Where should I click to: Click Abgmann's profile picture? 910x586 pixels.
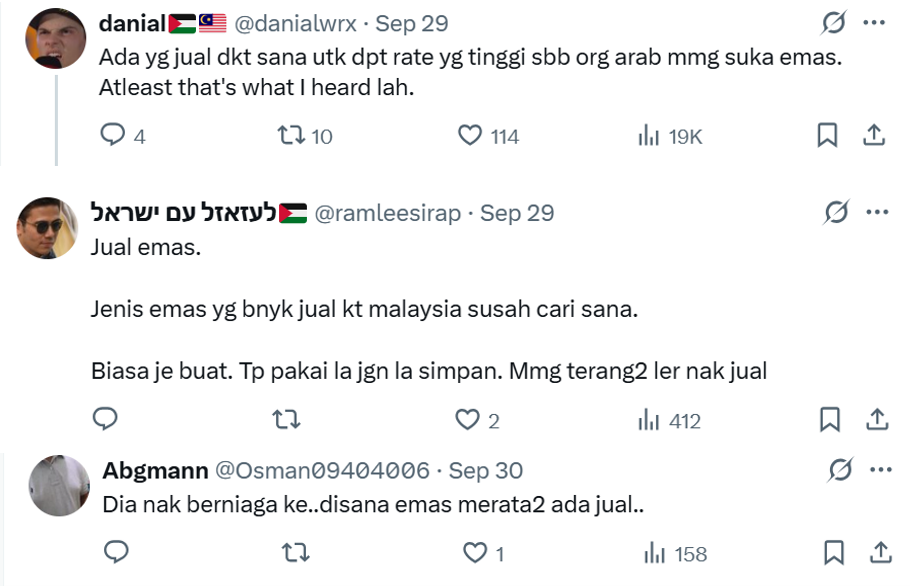pyautogui.click(x=60, y=485)
